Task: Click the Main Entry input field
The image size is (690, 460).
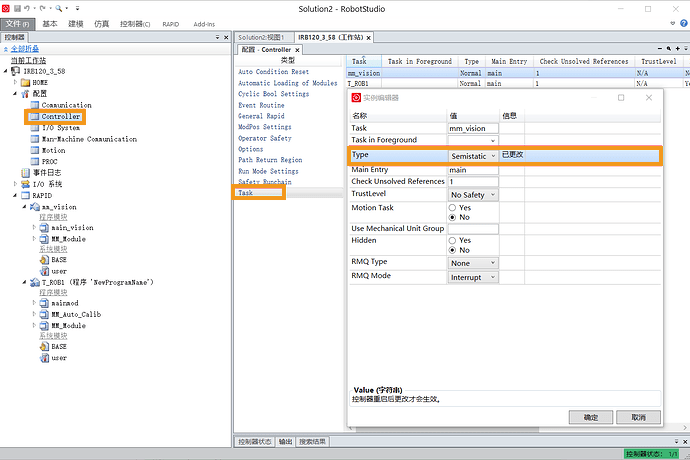Action: point(473,170)
